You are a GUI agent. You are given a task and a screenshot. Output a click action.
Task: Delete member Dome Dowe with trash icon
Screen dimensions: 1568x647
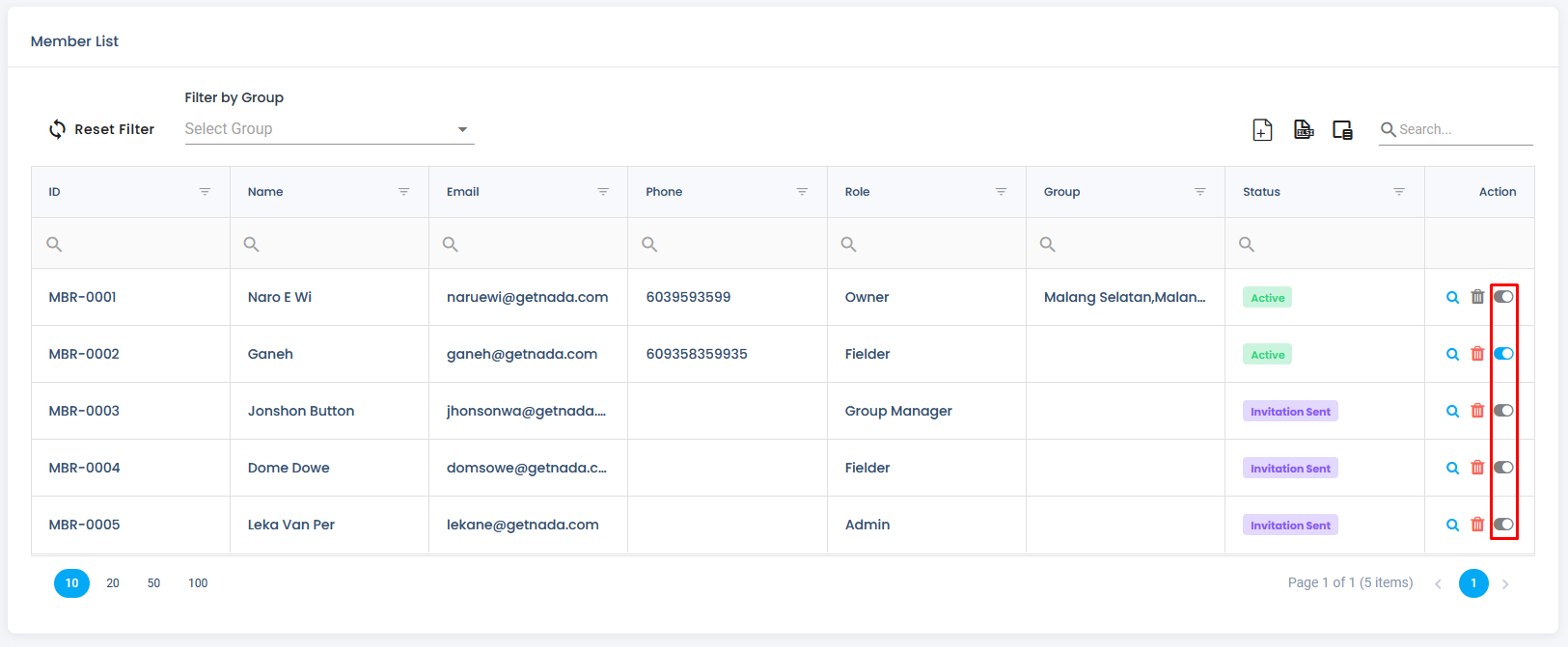(1477, 468)
